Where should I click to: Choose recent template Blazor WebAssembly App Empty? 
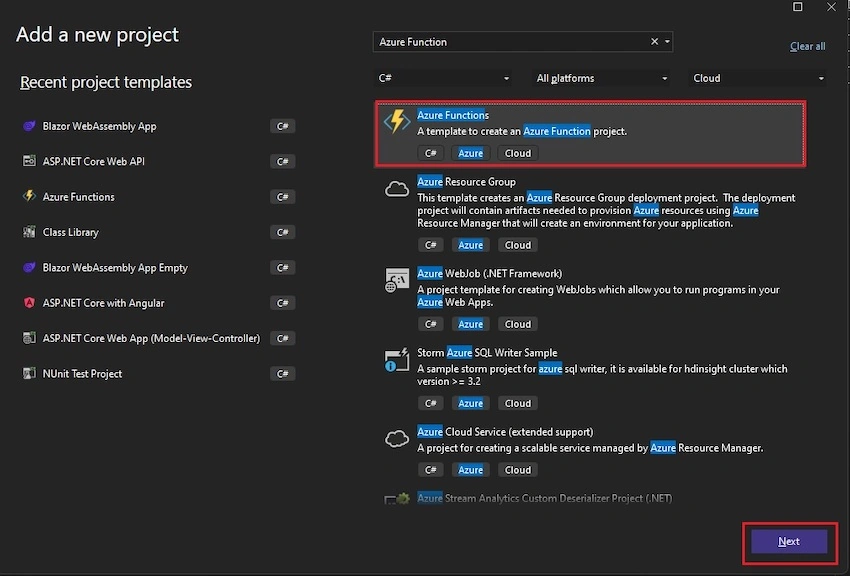[x=115, y=268]
